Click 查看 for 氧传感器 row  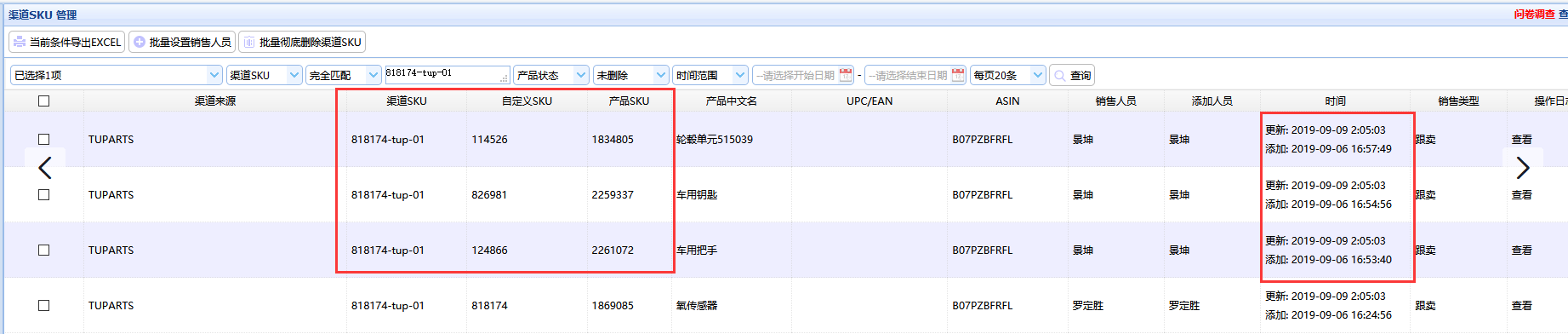(x=1521, y=305)
